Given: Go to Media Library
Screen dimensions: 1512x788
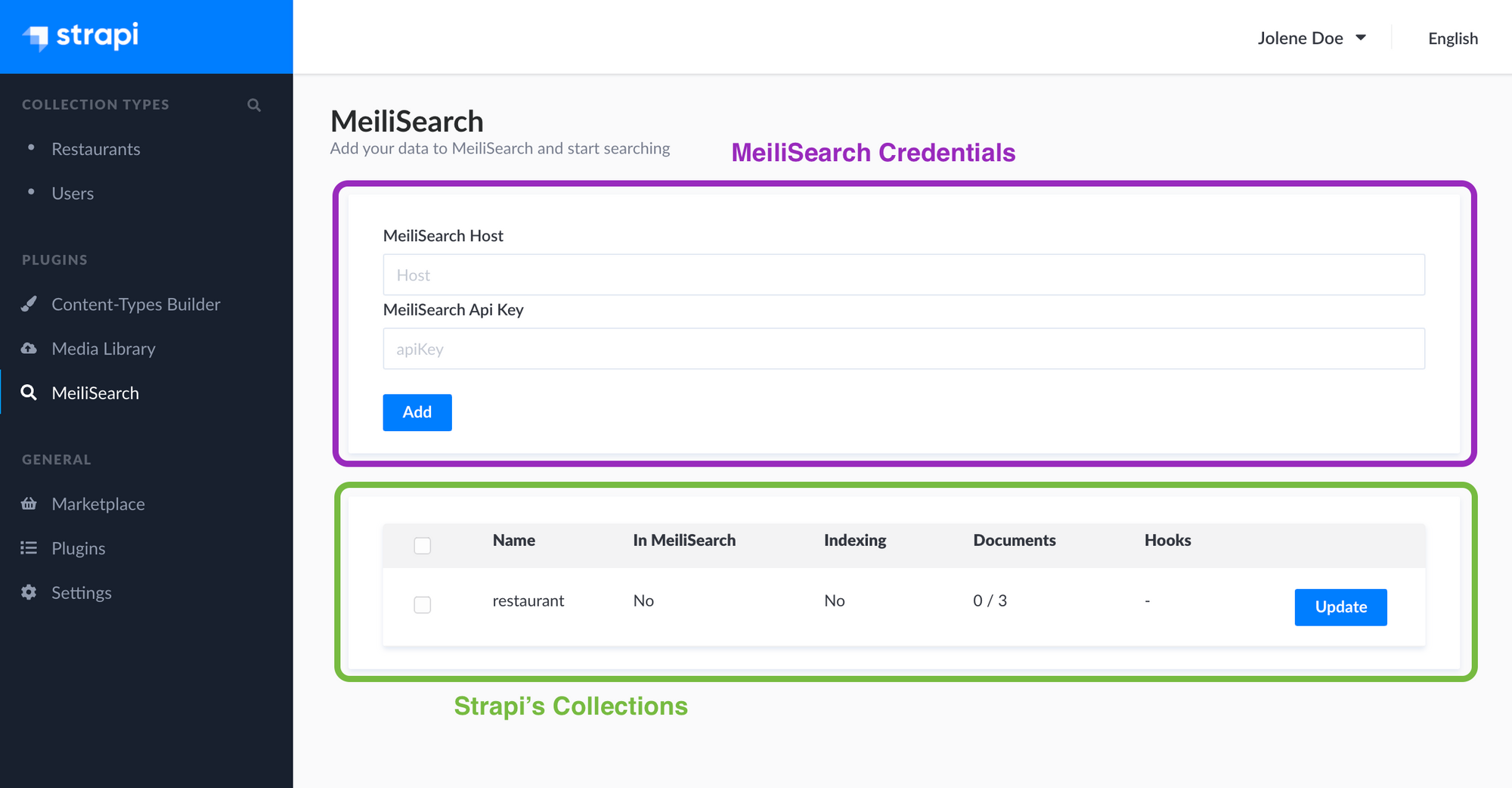Looking at the screenshot, I should (104, 349).
